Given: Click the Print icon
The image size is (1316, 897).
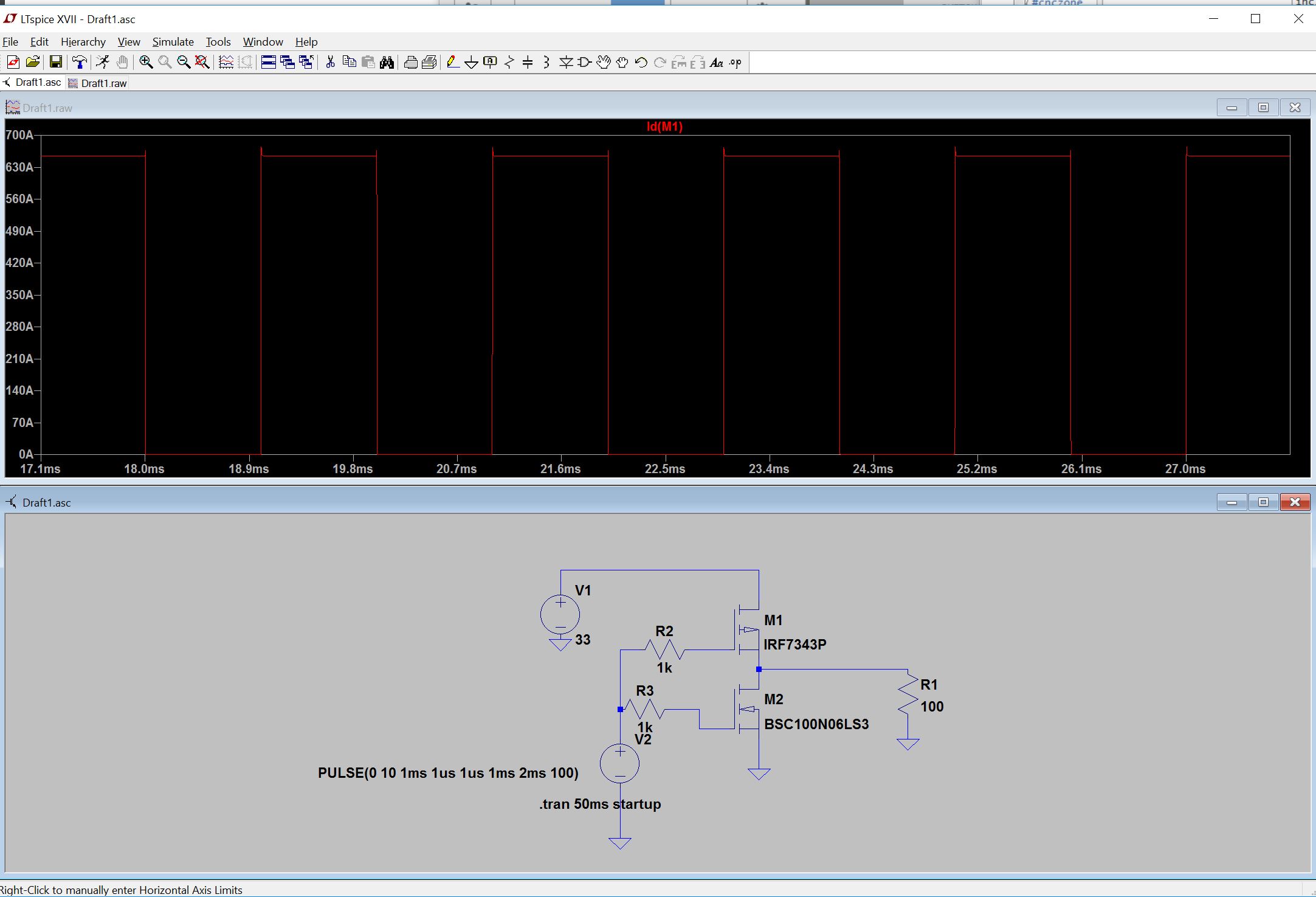Looking at the screenshot, I should coord(411,62).
